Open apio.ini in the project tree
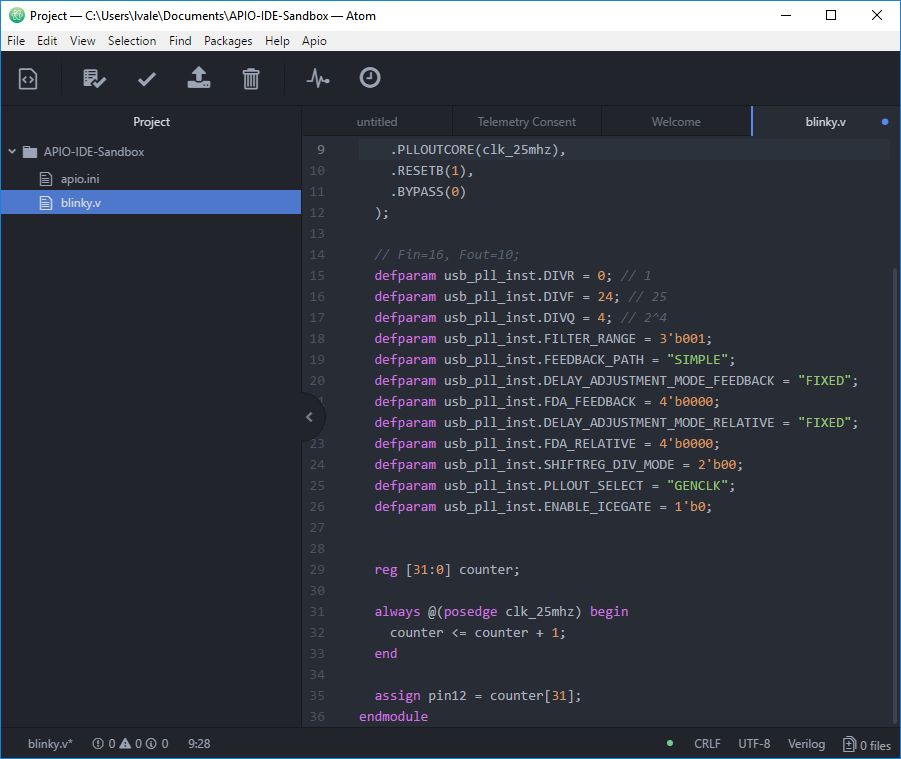Screen dimensions: 901x759 coord(78,178)
